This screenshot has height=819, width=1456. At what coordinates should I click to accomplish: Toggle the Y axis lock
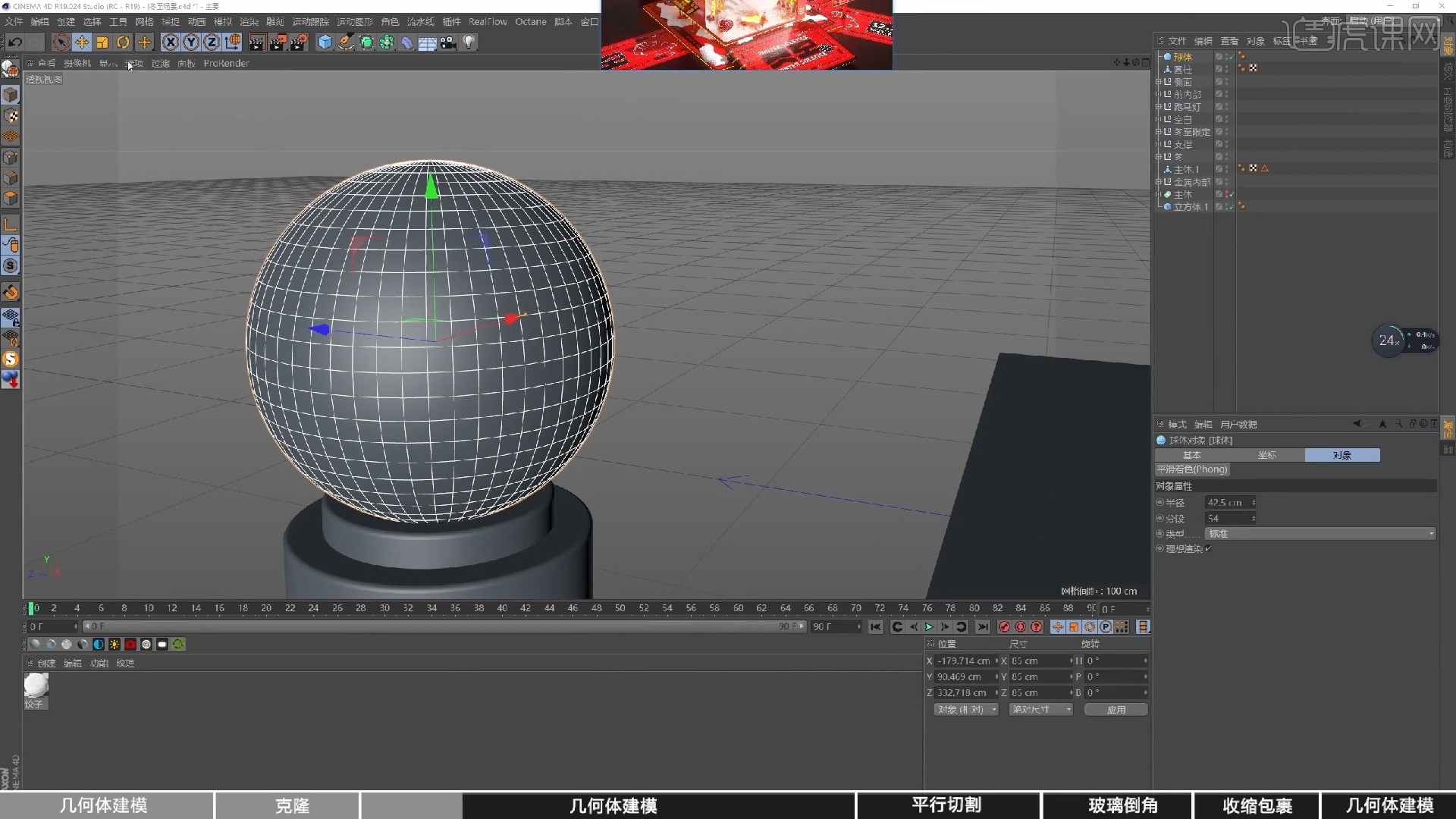click(191, 42)
